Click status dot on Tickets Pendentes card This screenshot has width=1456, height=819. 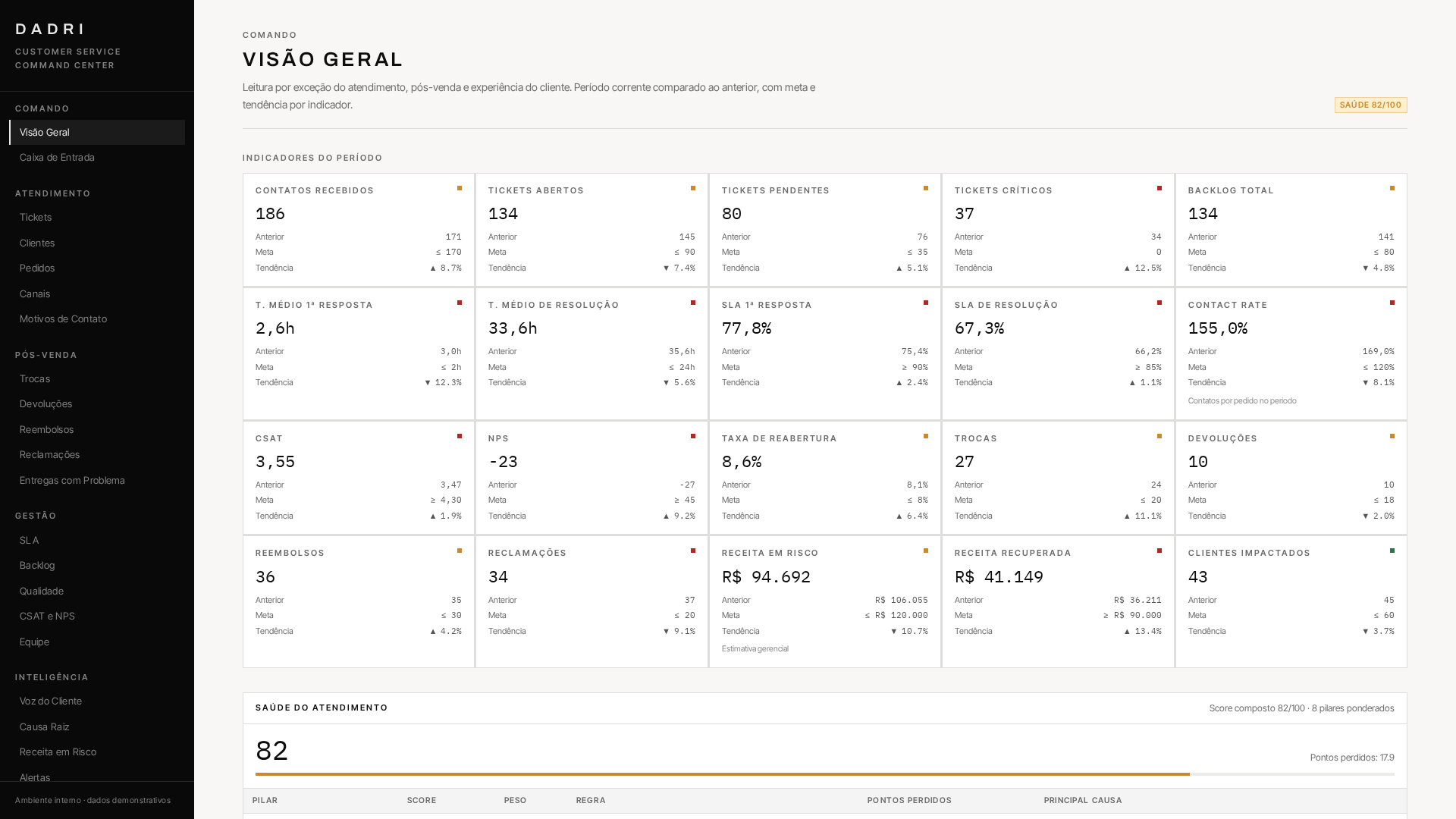pos(926,188)
